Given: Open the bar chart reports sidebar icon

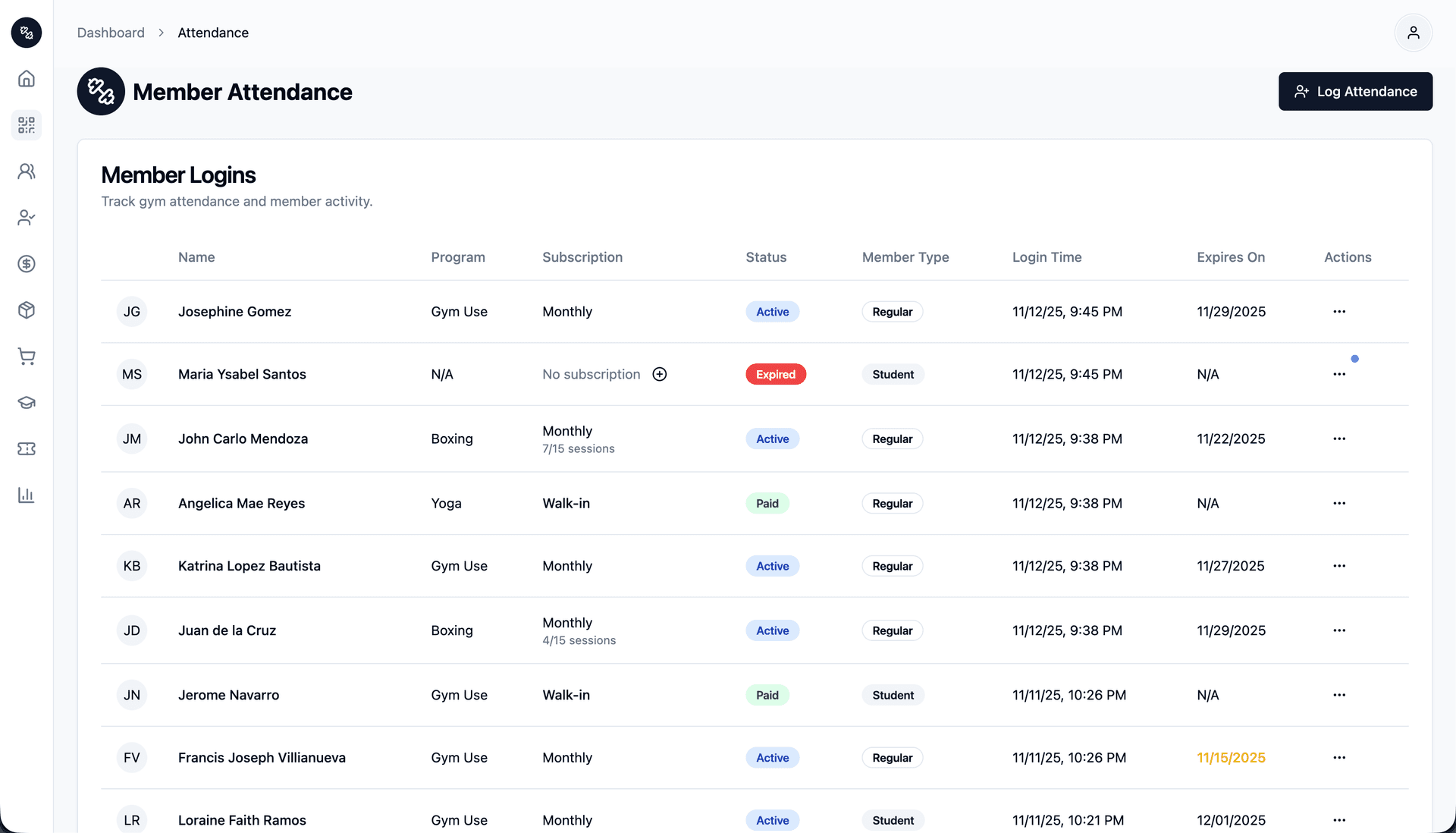Looking at the screenshot, I should [27, 495].
